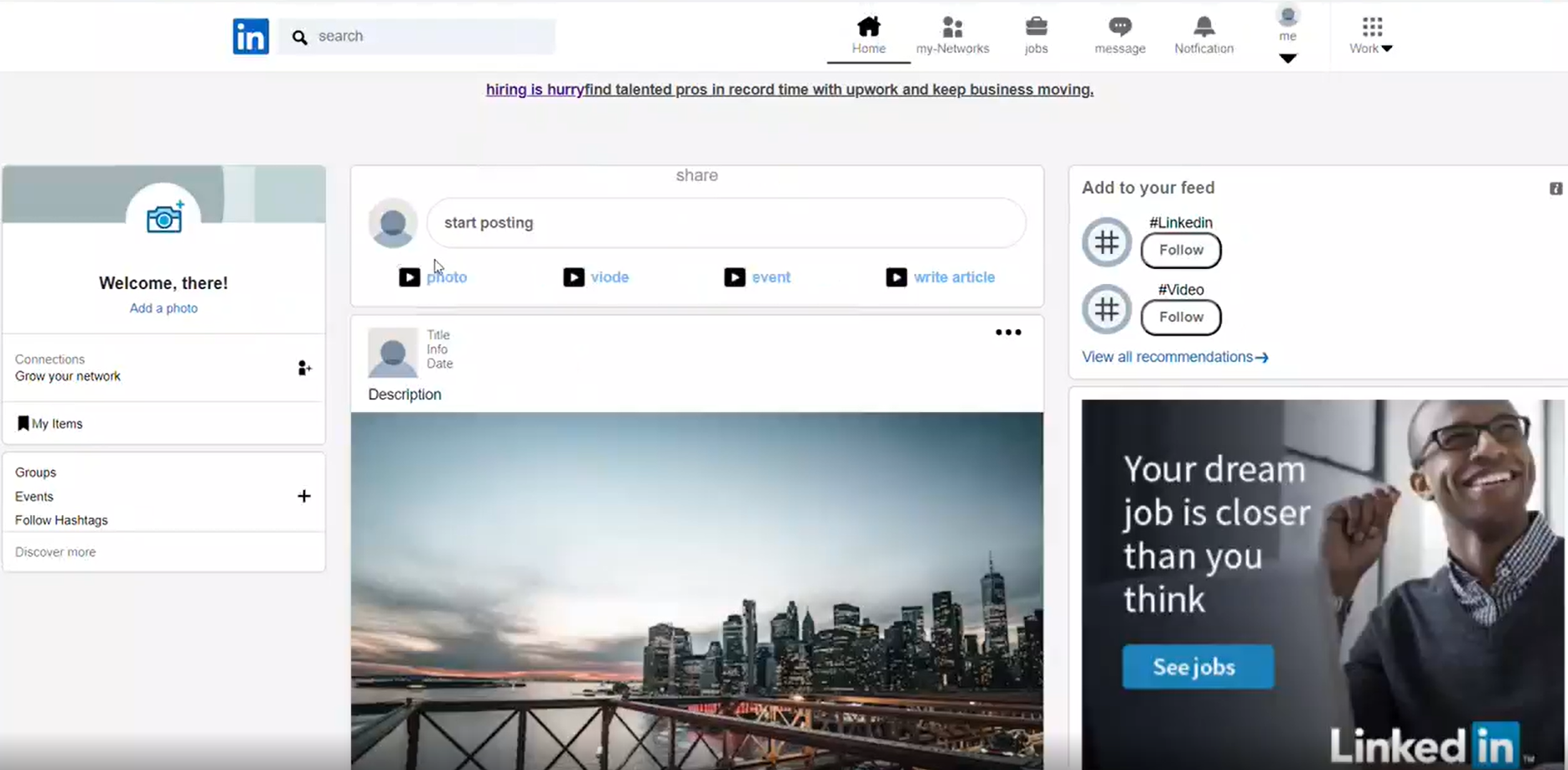Open Notification bell

pyautogui.click(x=1203, y=35)
